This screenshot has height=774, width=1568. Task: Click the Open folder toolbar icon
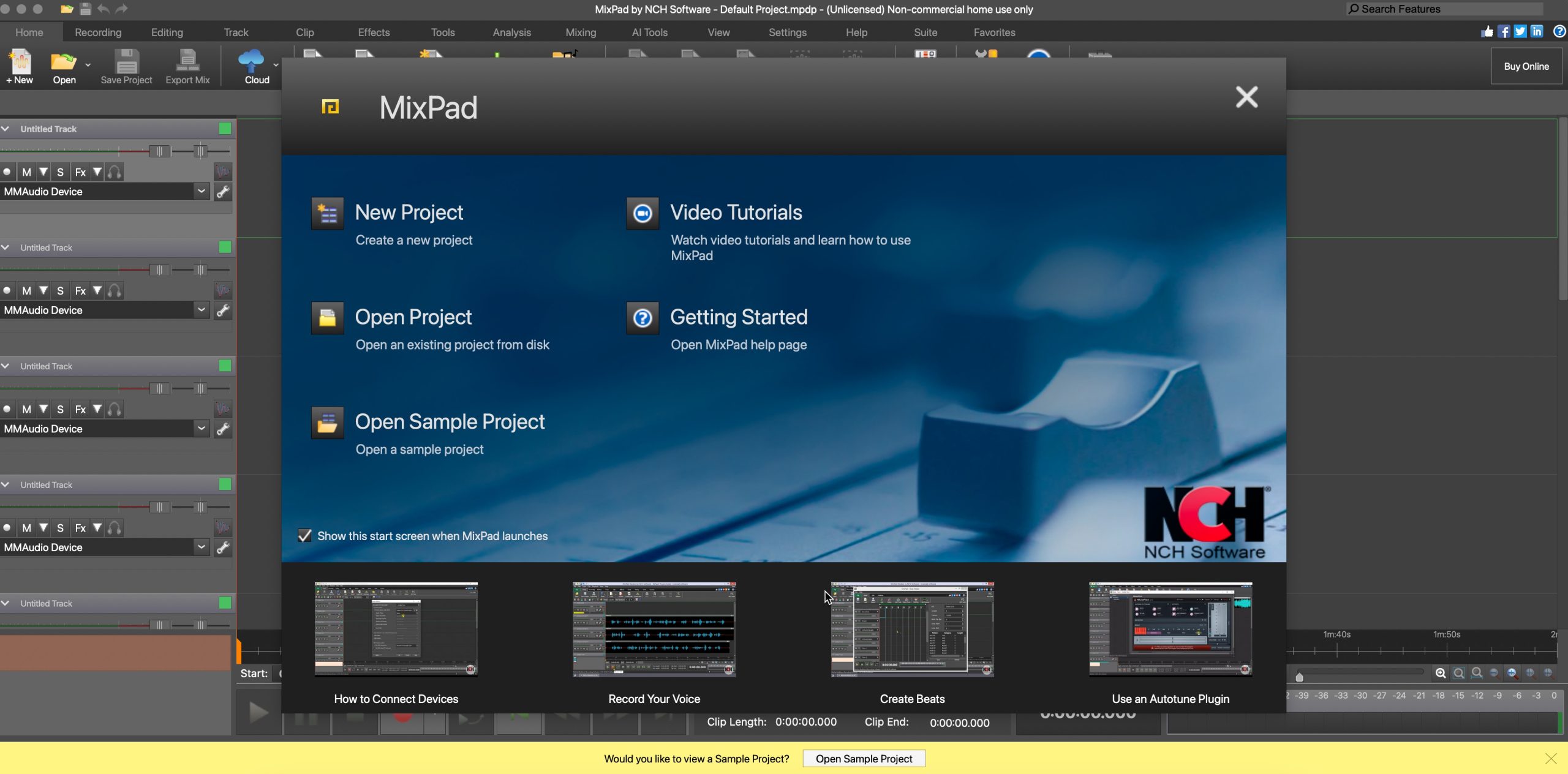point(64,66)
